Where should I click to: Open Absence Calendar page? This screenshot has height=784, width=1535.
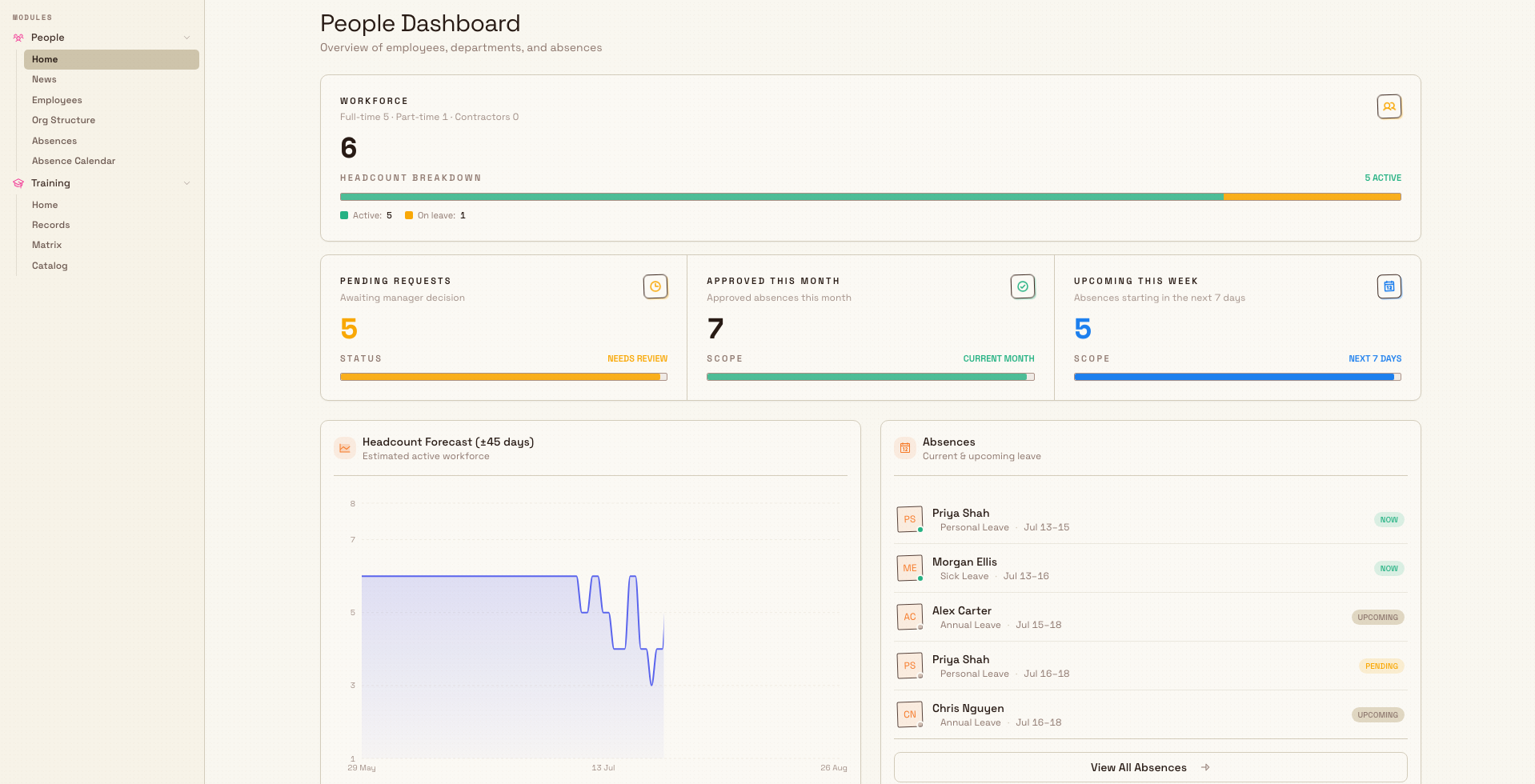click(111, 161)
